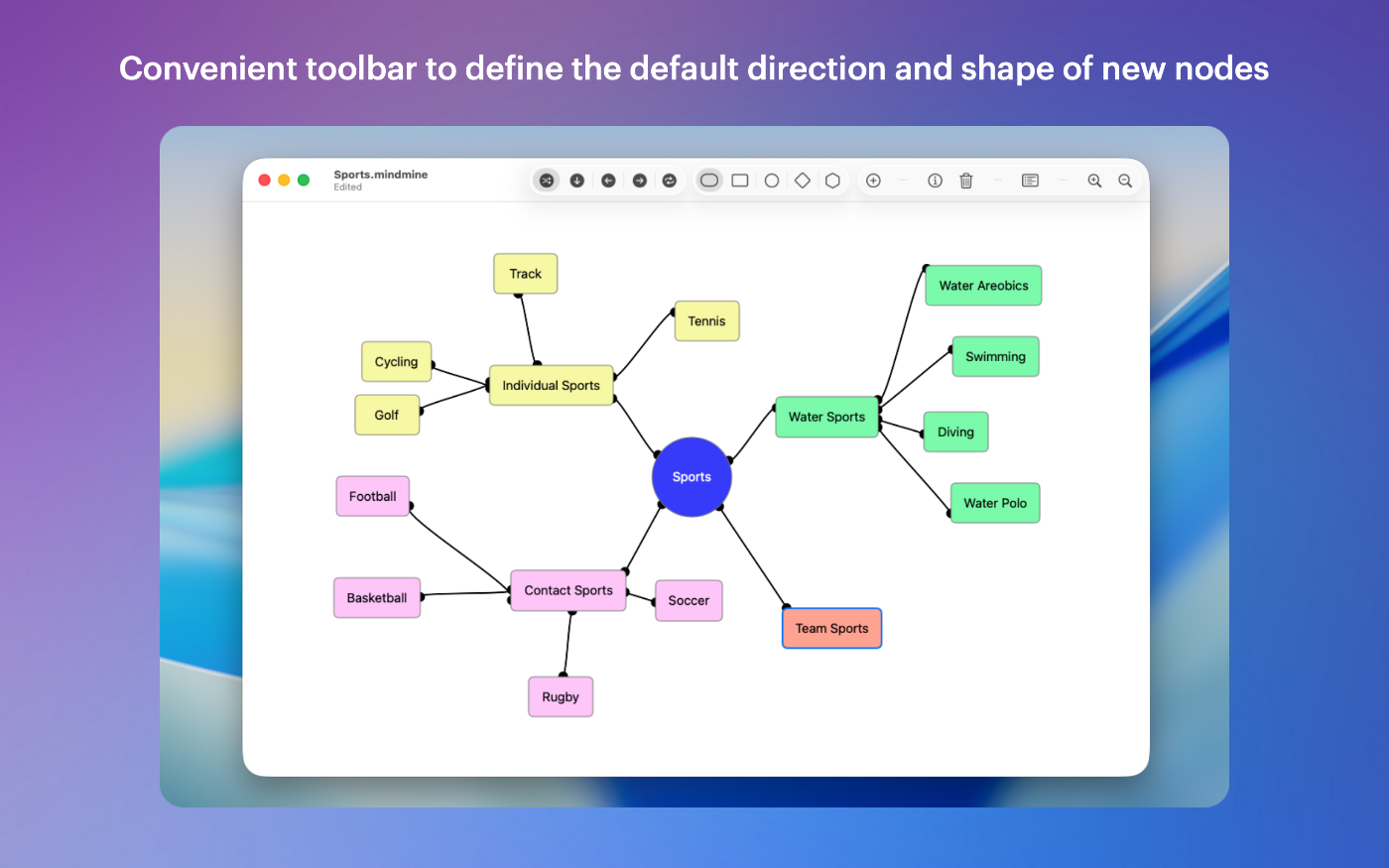Zoom out with the magnifier minus icon
The height and width of the screenshot is (868, 1389).
coord(1125,181)
